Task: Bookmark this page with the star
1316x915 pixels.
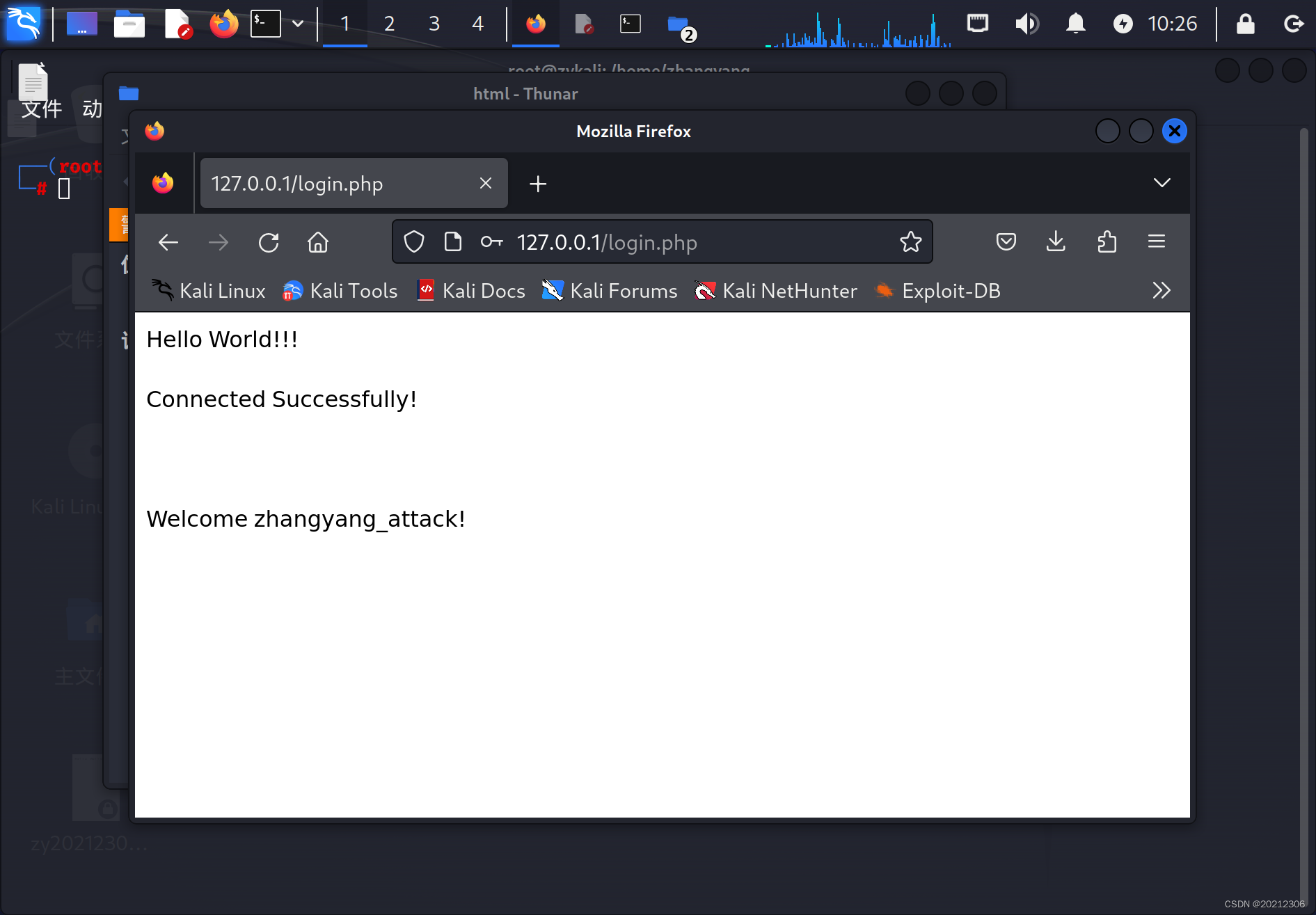Action: tap(910, 242)
